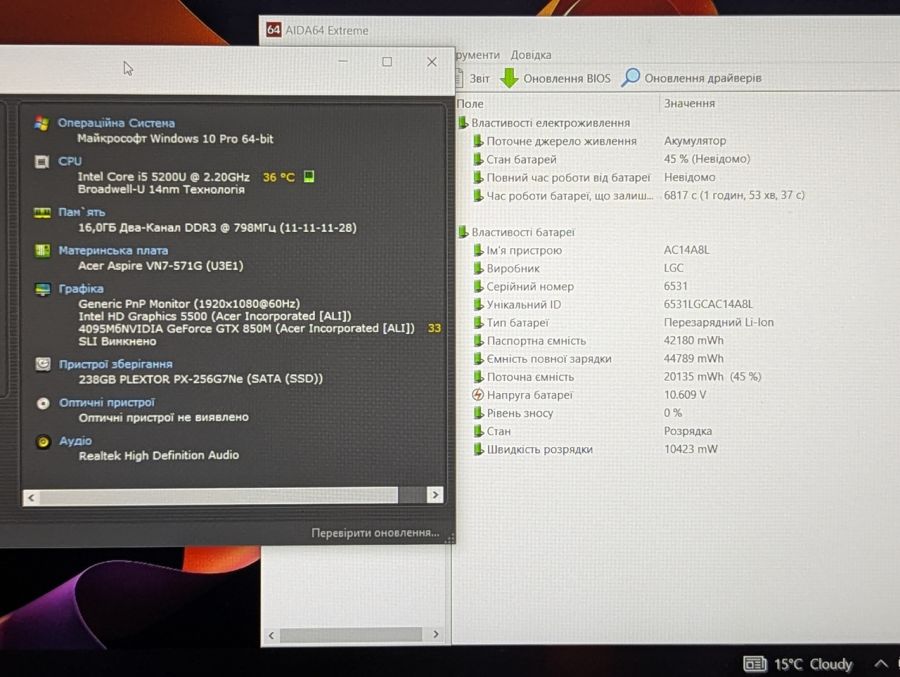Expand the system tray hidden icons chevron
The image size is (900, 677).
880,663
